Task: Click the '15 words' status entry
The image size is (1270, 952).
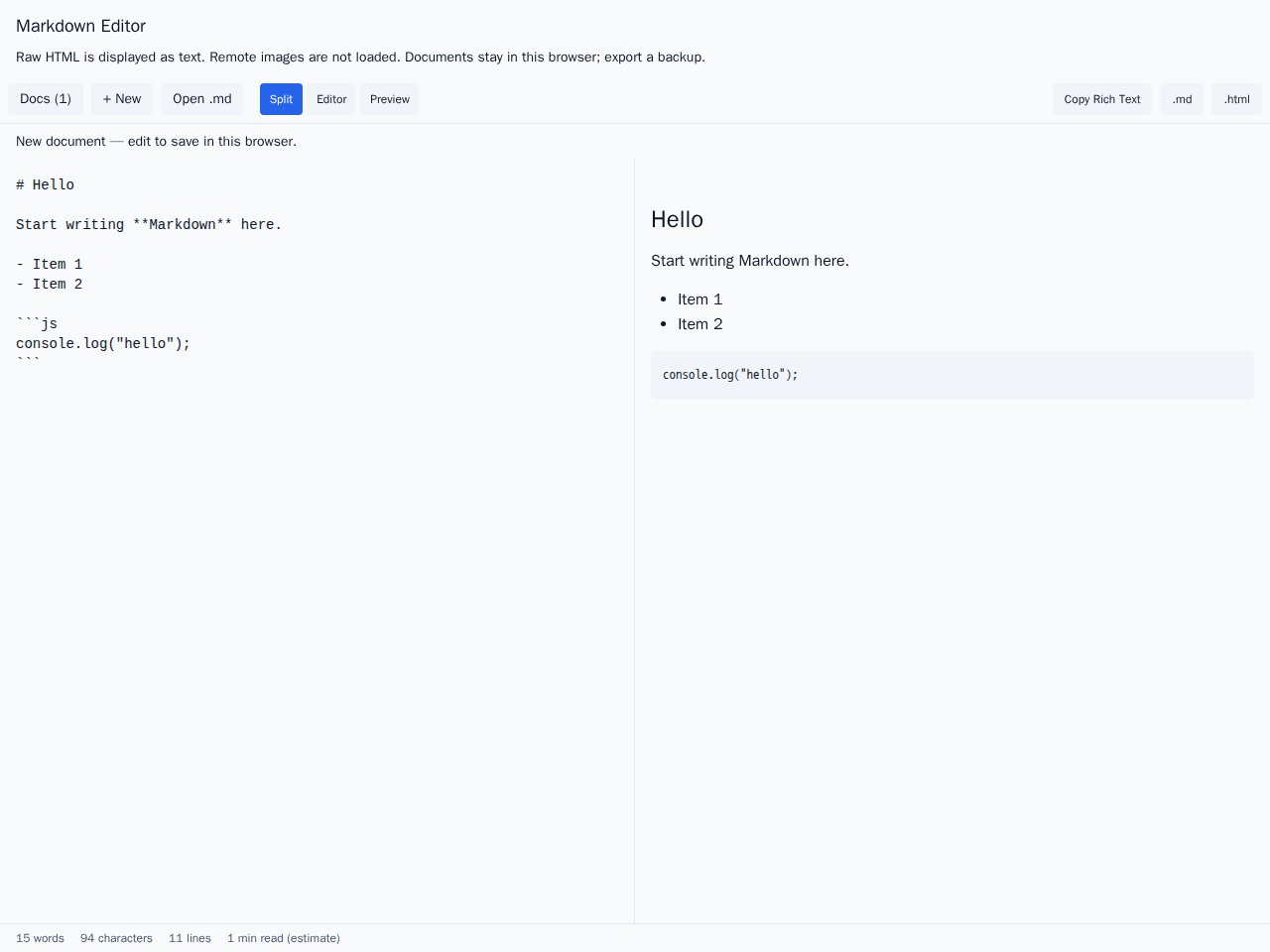Action: [x=40, y=938]
